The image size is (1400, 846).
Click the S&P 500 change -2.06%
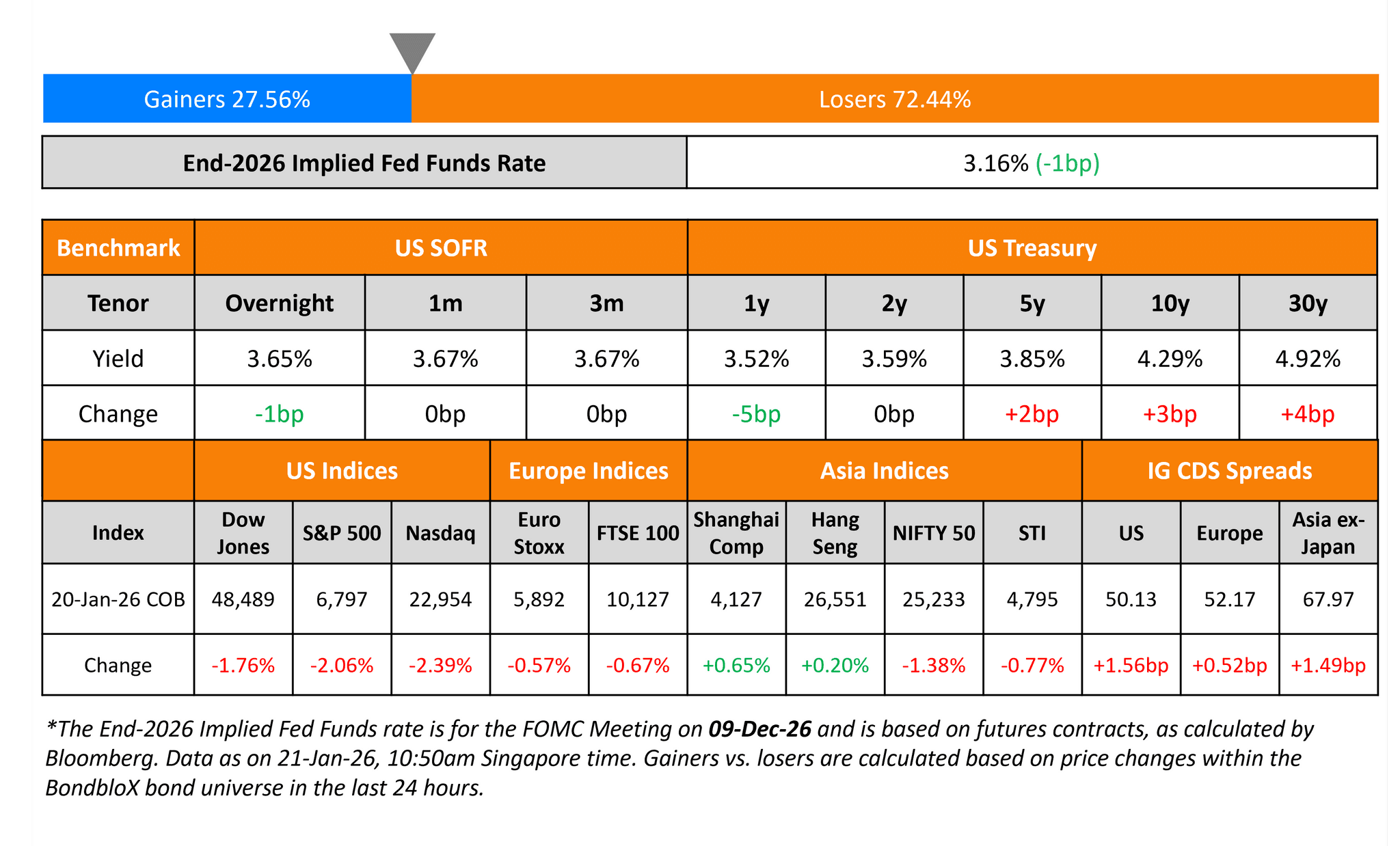pos(342,665)
